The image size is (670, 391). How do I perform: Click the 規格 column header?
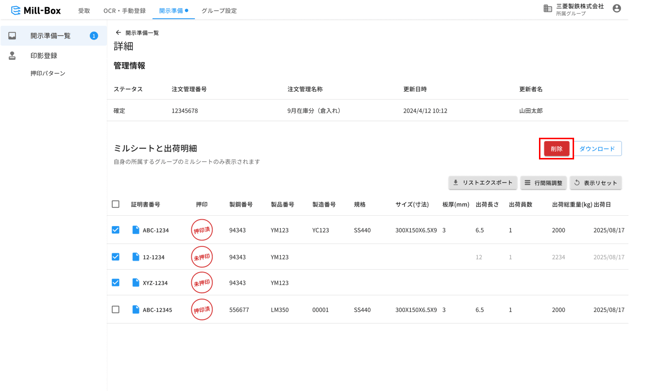click(360, 205)
